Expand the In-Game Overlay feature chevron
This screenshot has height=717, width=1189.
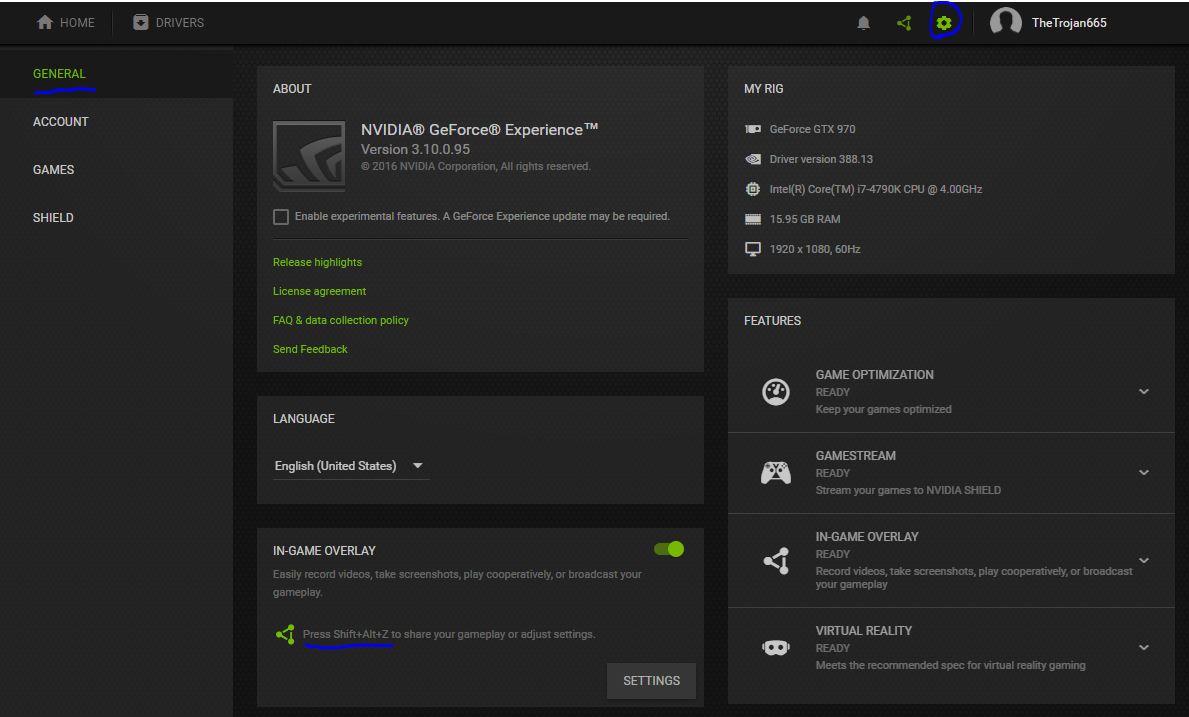(x=1144, y=561)
